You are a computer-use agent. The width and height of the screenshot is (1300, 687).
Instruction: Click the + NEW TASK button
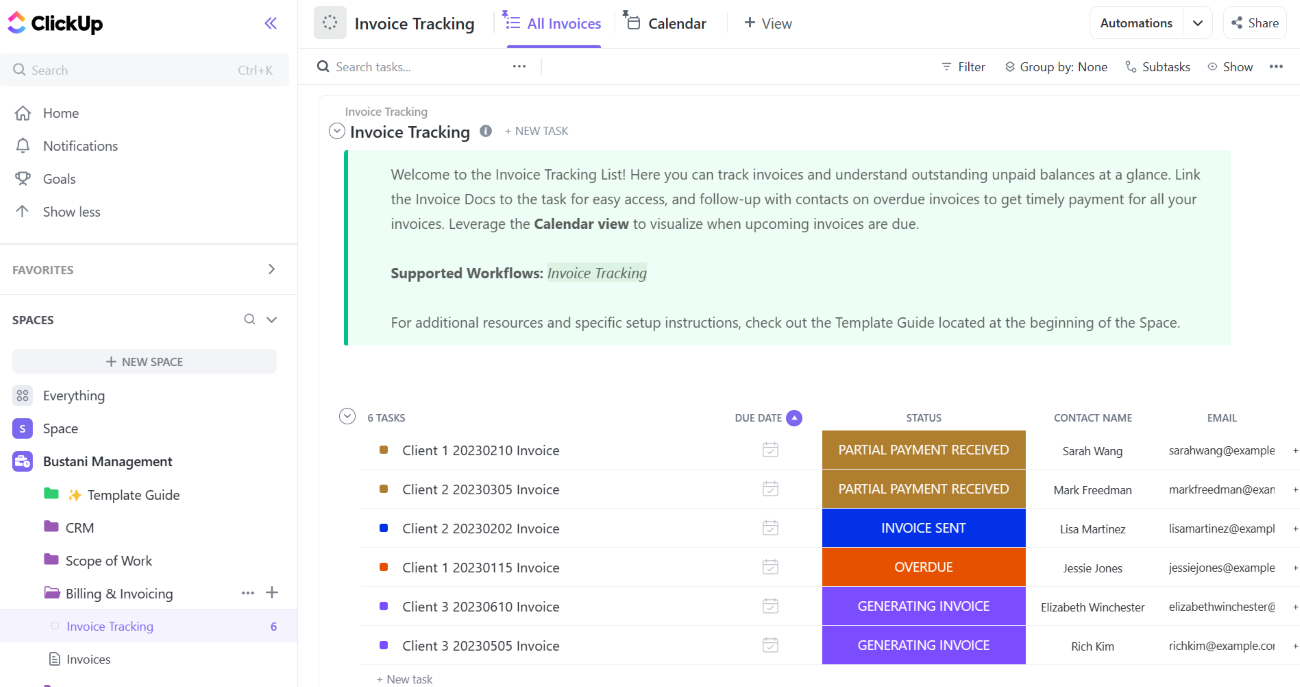pos(537,131)
